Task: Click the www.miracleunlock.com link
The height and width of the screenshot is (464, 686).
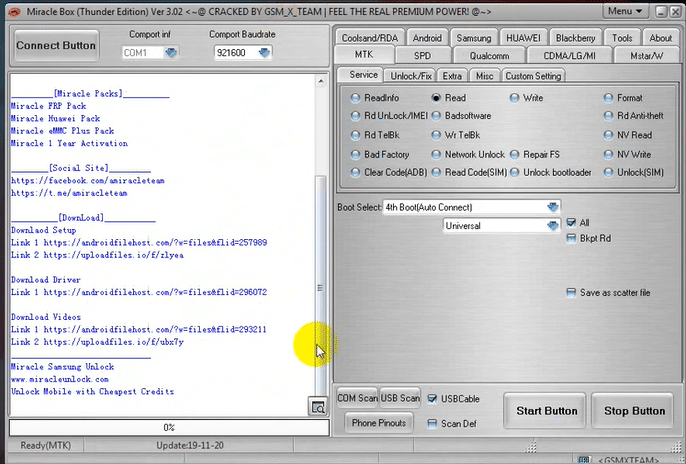Action: [60, 379]
